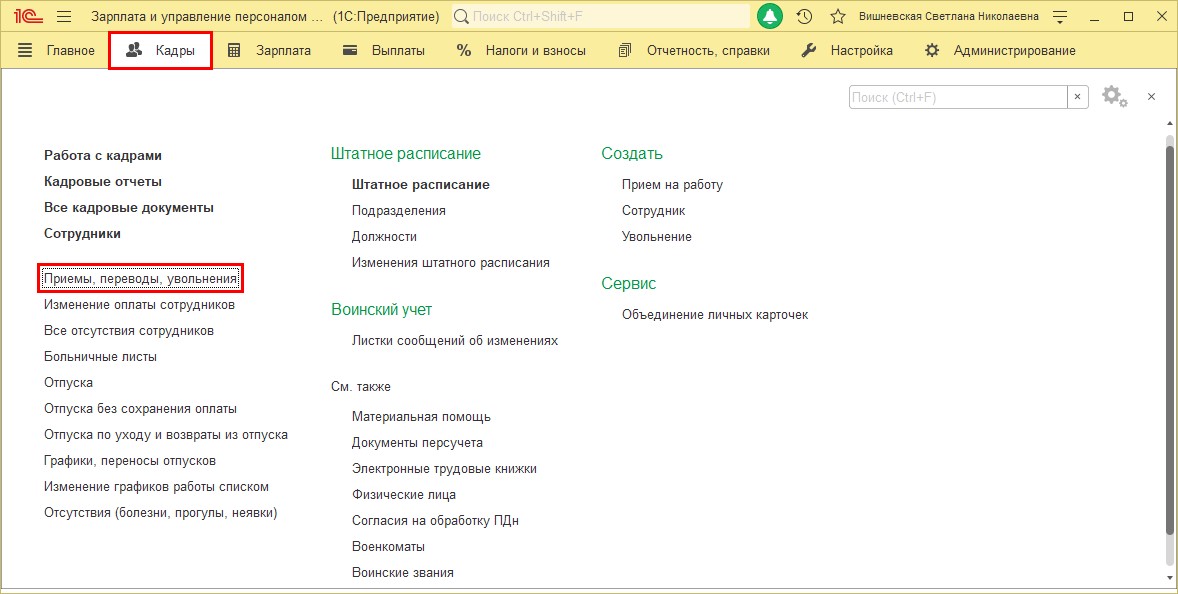Click user name Вишневская Светлана Николаевна
Image resolution: width=1178 pixels, height=594 pixels.
pyautogui.click(x=949, y=17)
